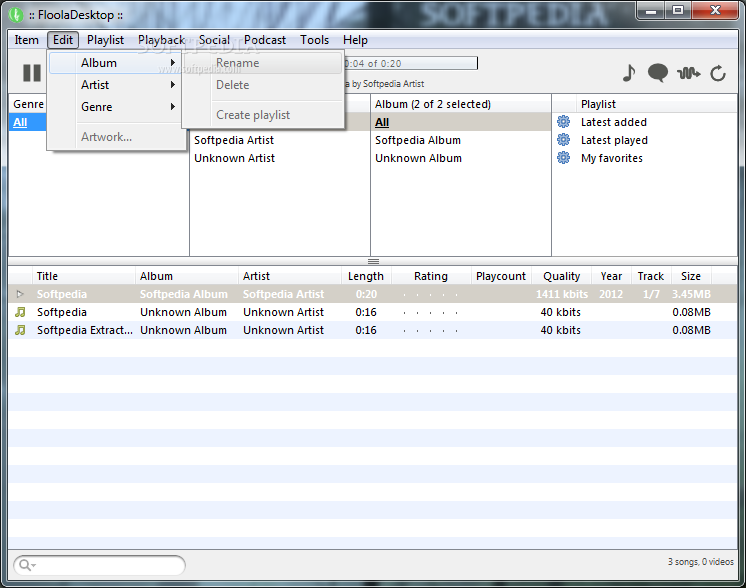
Task: Click the playback progress bar
Action: pos(410,63)
